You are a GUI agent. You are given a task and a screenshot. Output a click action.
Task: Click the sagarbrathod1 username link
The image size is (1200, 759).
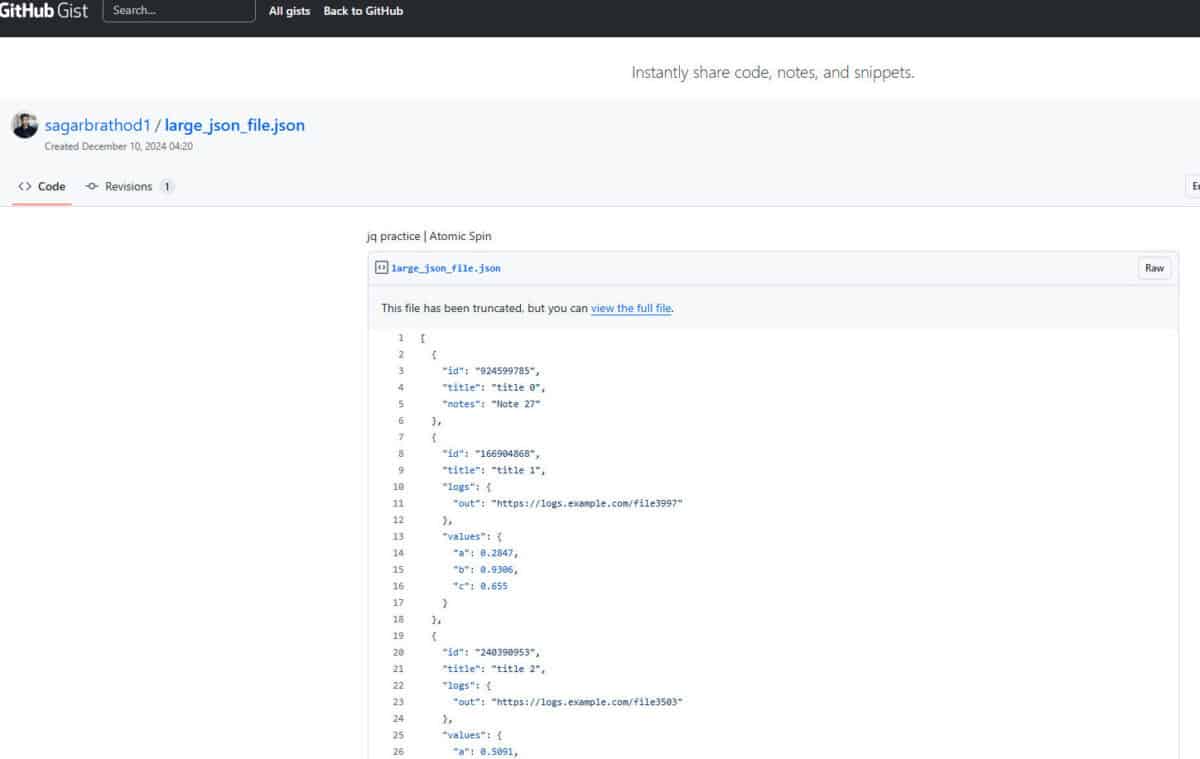point(95,125)
